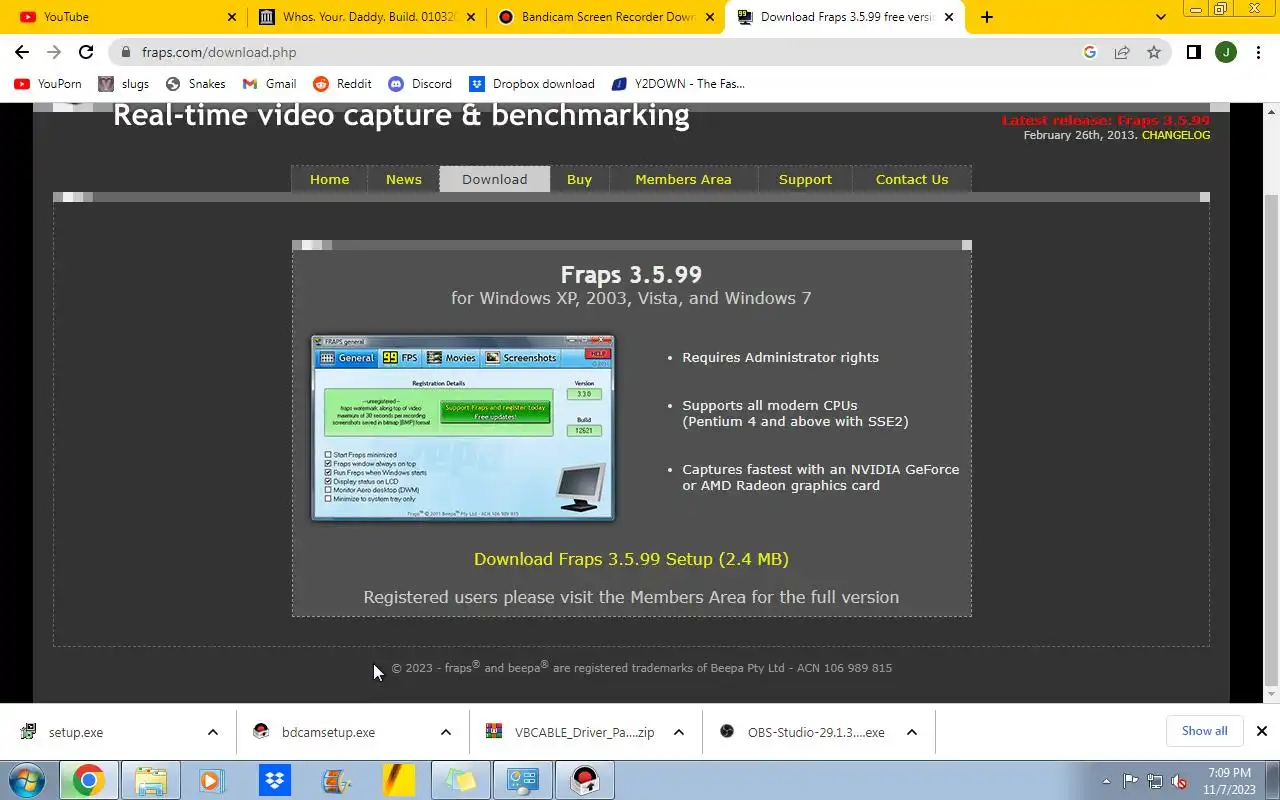1280x800 pixels.
Task: Open Google icon in the address bar
Action: tap(1090, 52)
